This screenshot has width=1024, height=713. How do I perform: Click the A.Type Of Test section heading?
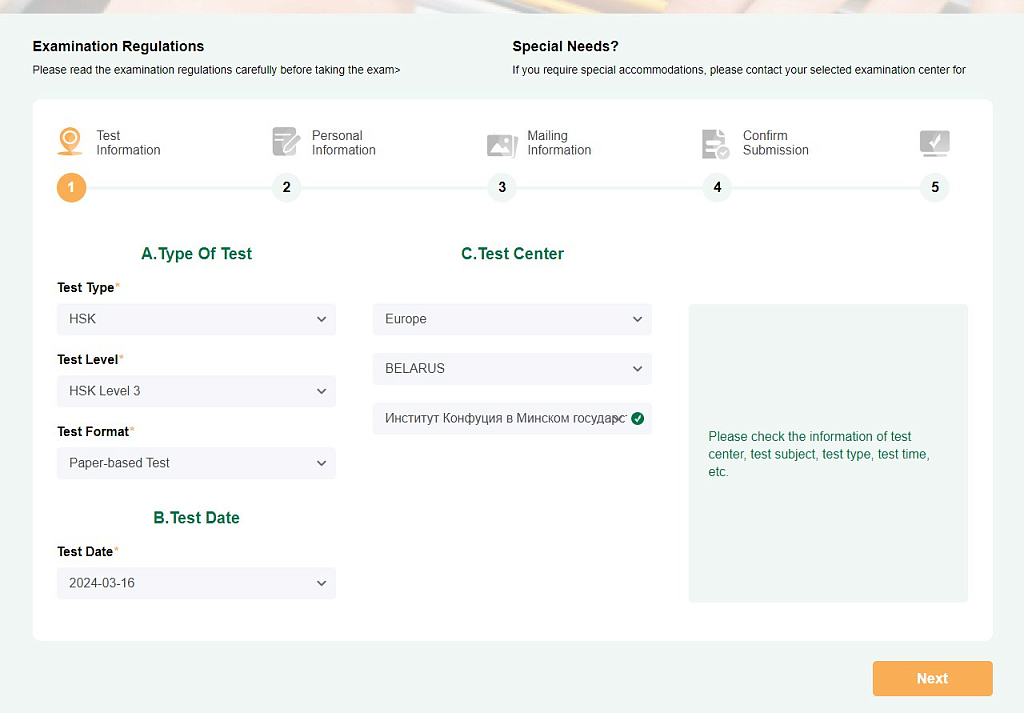pyautogui.click(x=197, y=253)
